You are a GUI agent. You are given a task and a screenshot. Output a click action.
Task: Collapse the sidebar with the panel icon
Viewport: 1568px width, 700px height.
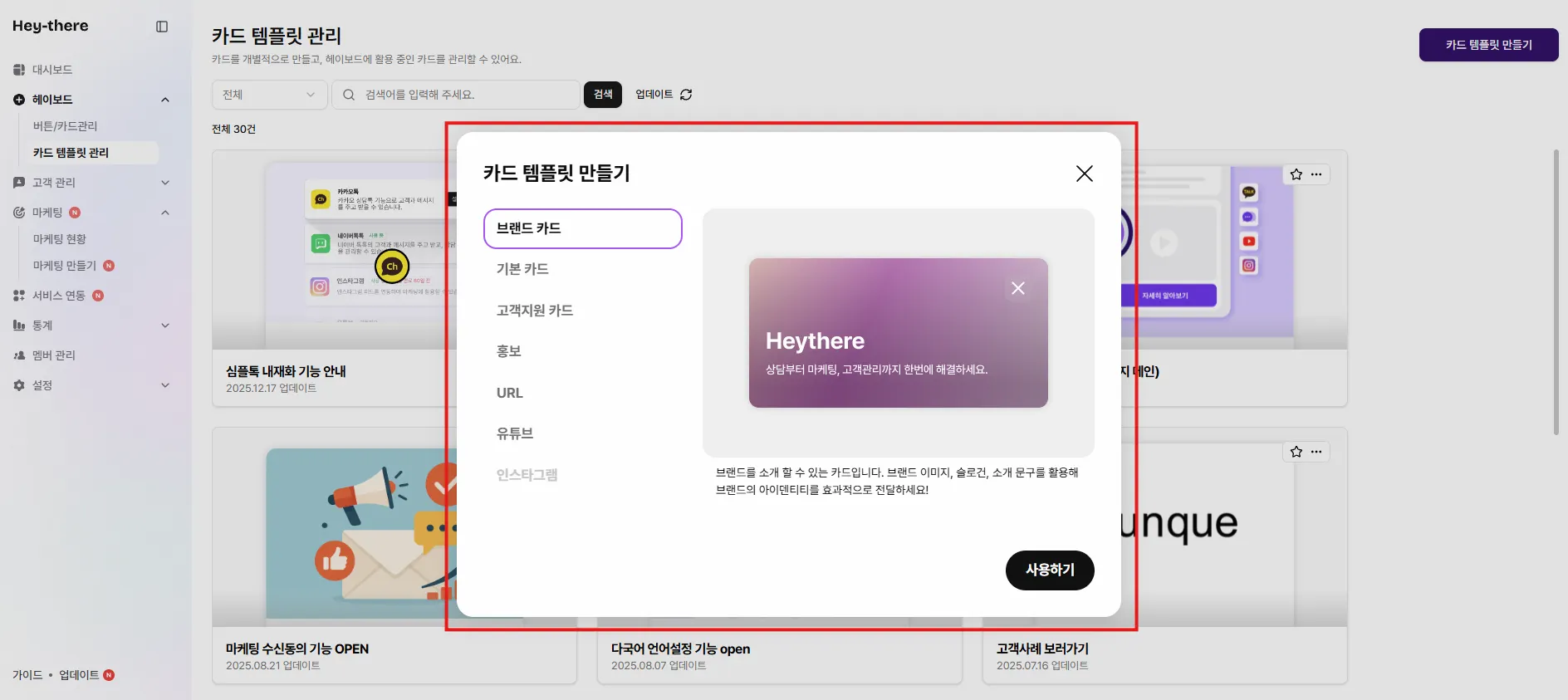point(162,27)
